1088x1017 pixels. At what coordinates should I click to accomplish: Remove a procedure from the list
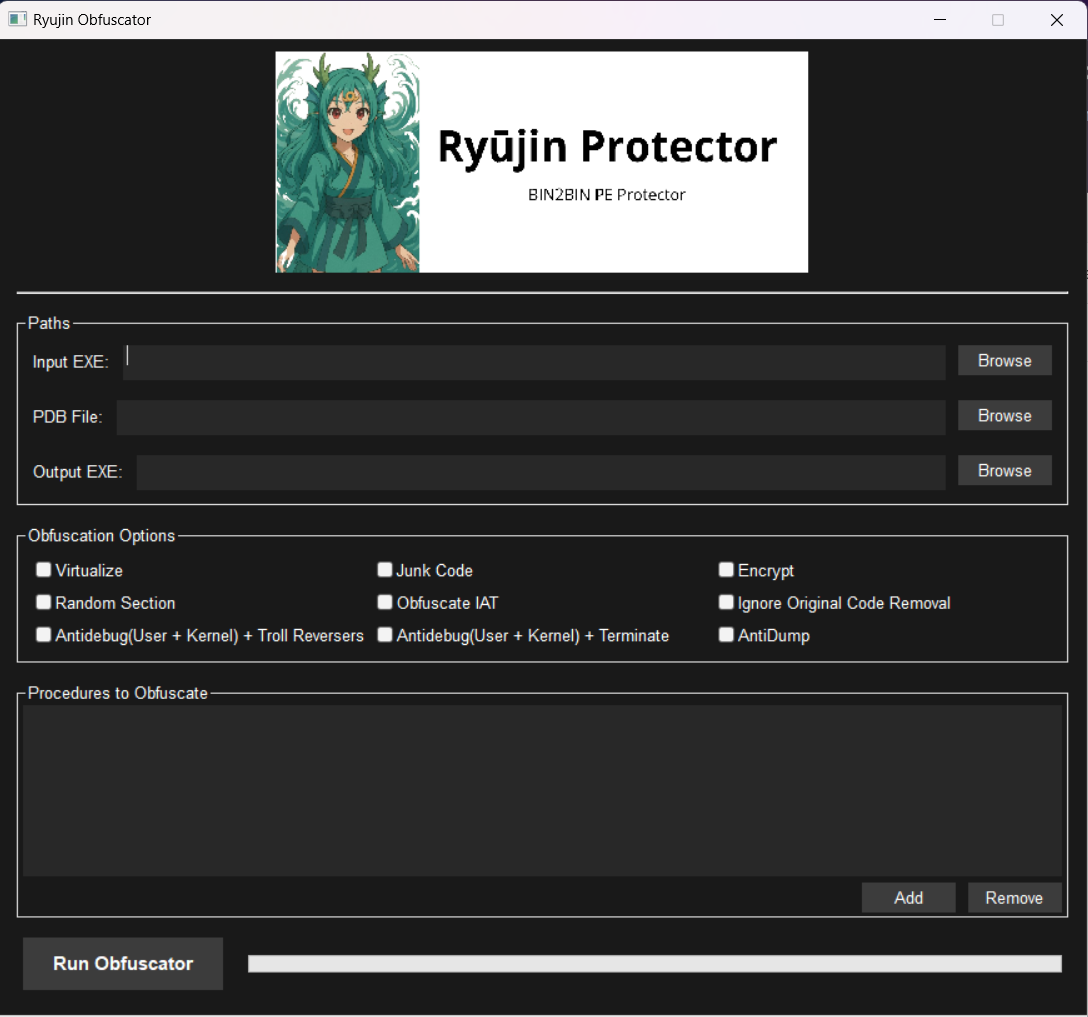(1014, 897)
